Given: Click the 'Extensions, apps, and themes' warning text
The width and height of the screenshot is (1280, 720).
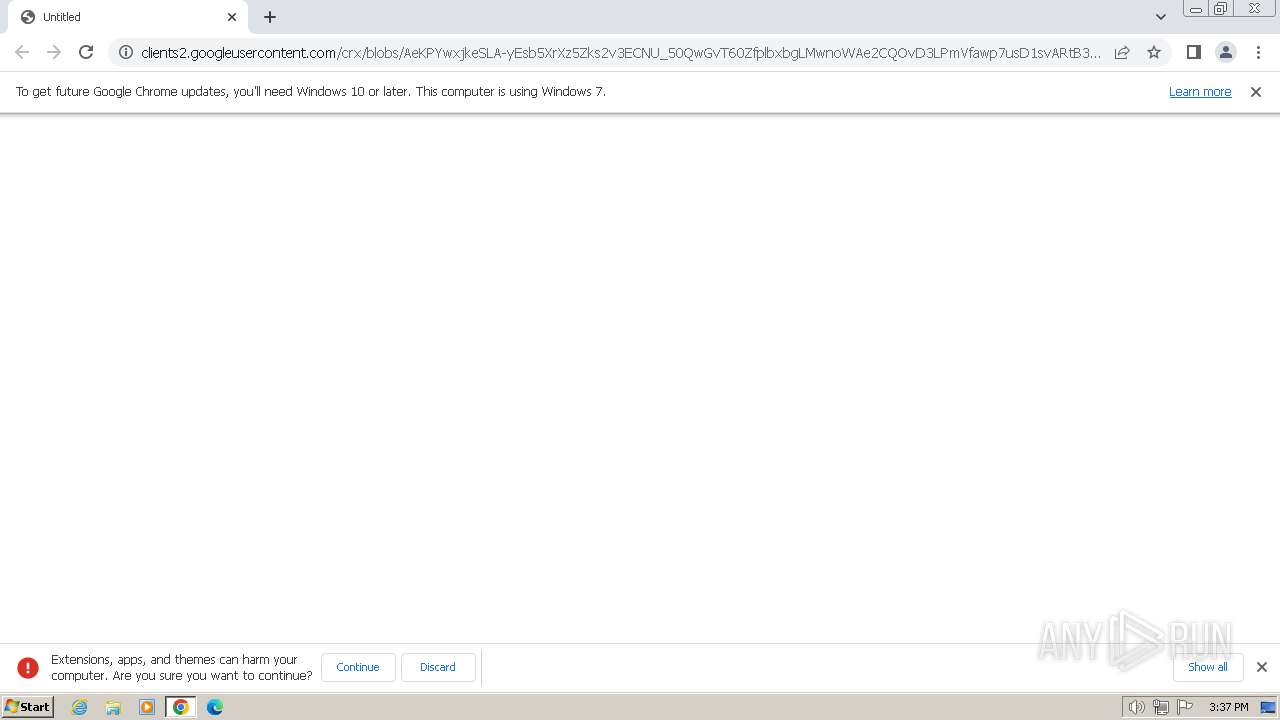Looking at the screenshot, I should pyautogui.click(x=182, y=667).
